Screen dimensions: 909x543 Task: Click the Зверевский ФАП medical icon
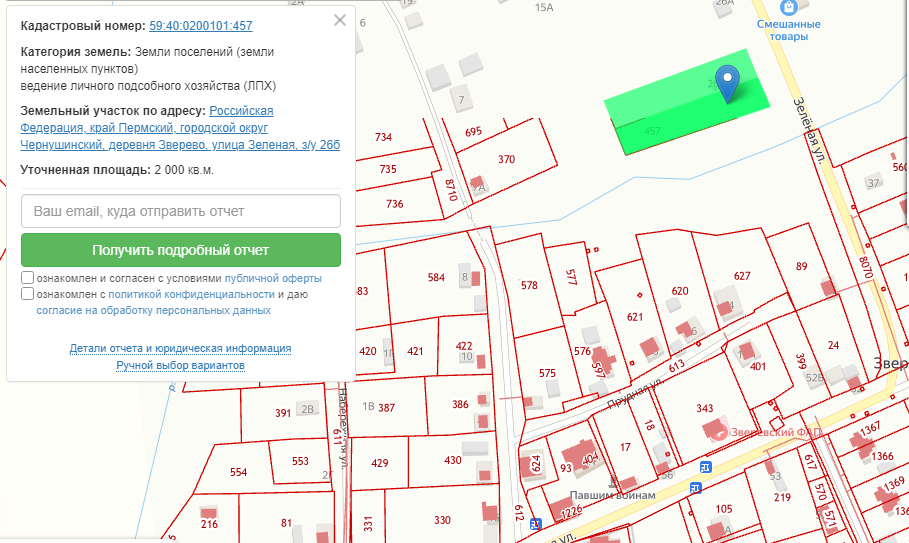719,432
